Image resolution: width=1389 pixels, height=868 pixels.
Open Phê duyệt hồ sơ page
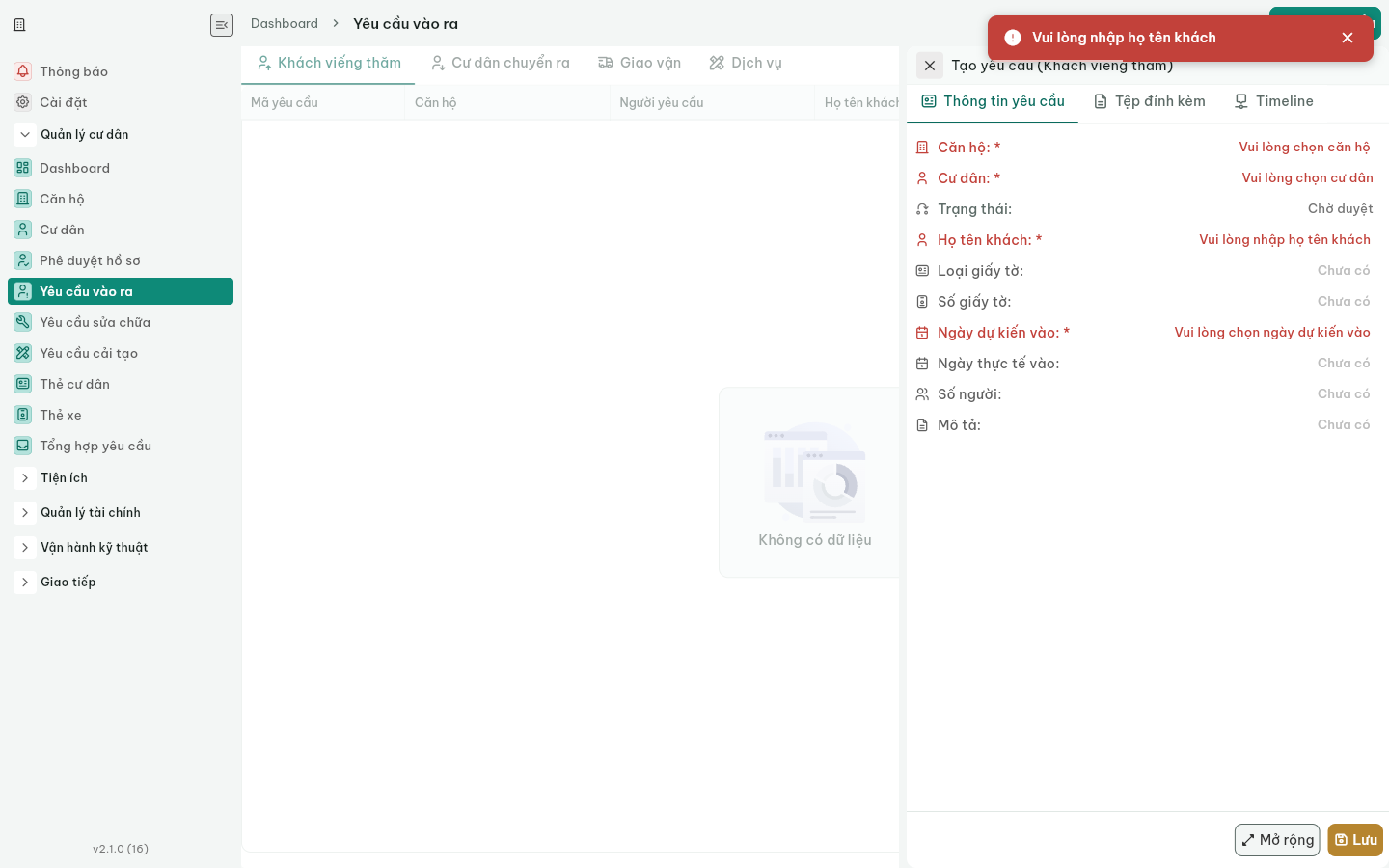click(x=121, y=260)
